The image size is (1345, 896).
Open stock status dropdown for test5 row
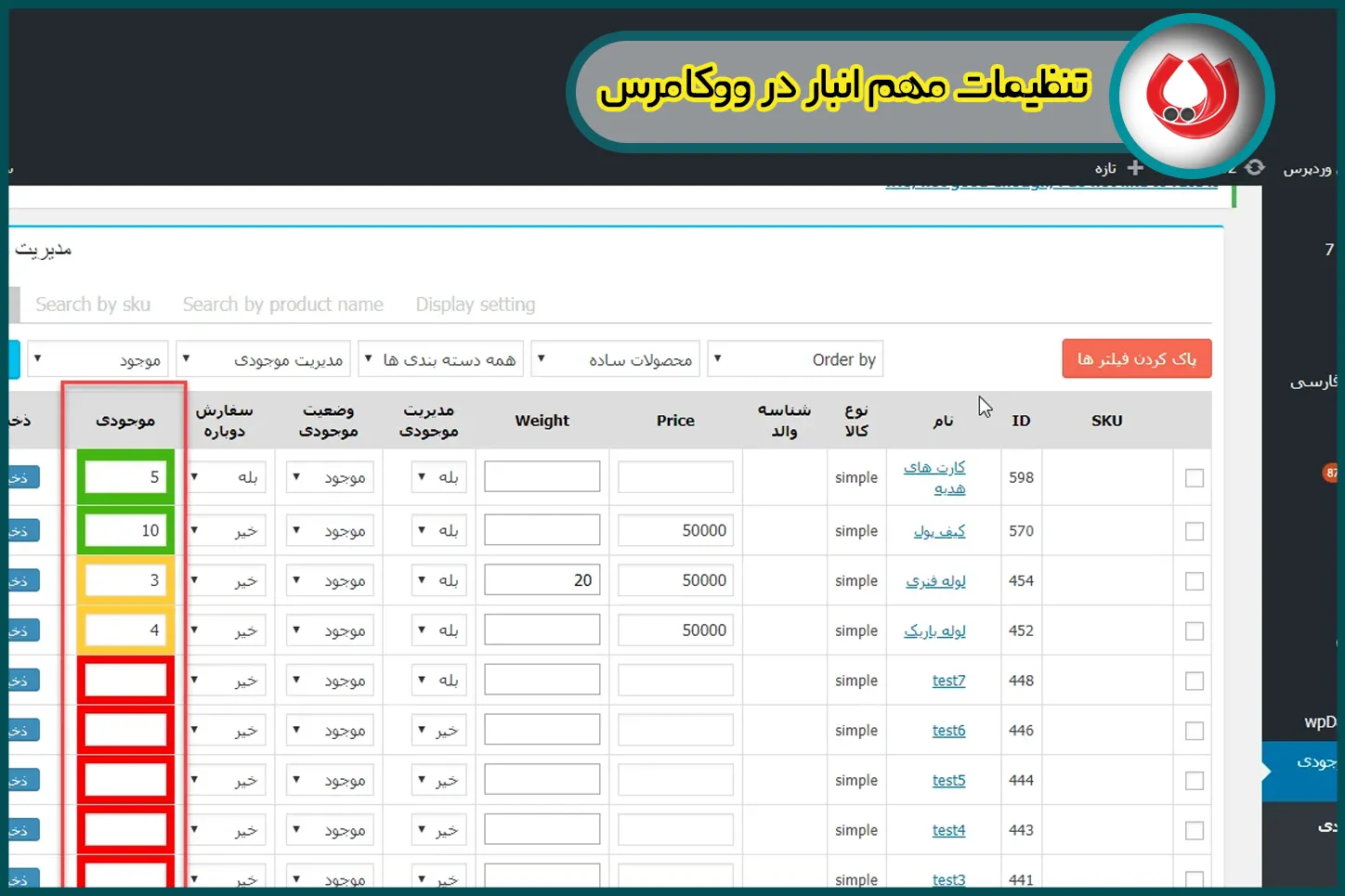point(330,781)
